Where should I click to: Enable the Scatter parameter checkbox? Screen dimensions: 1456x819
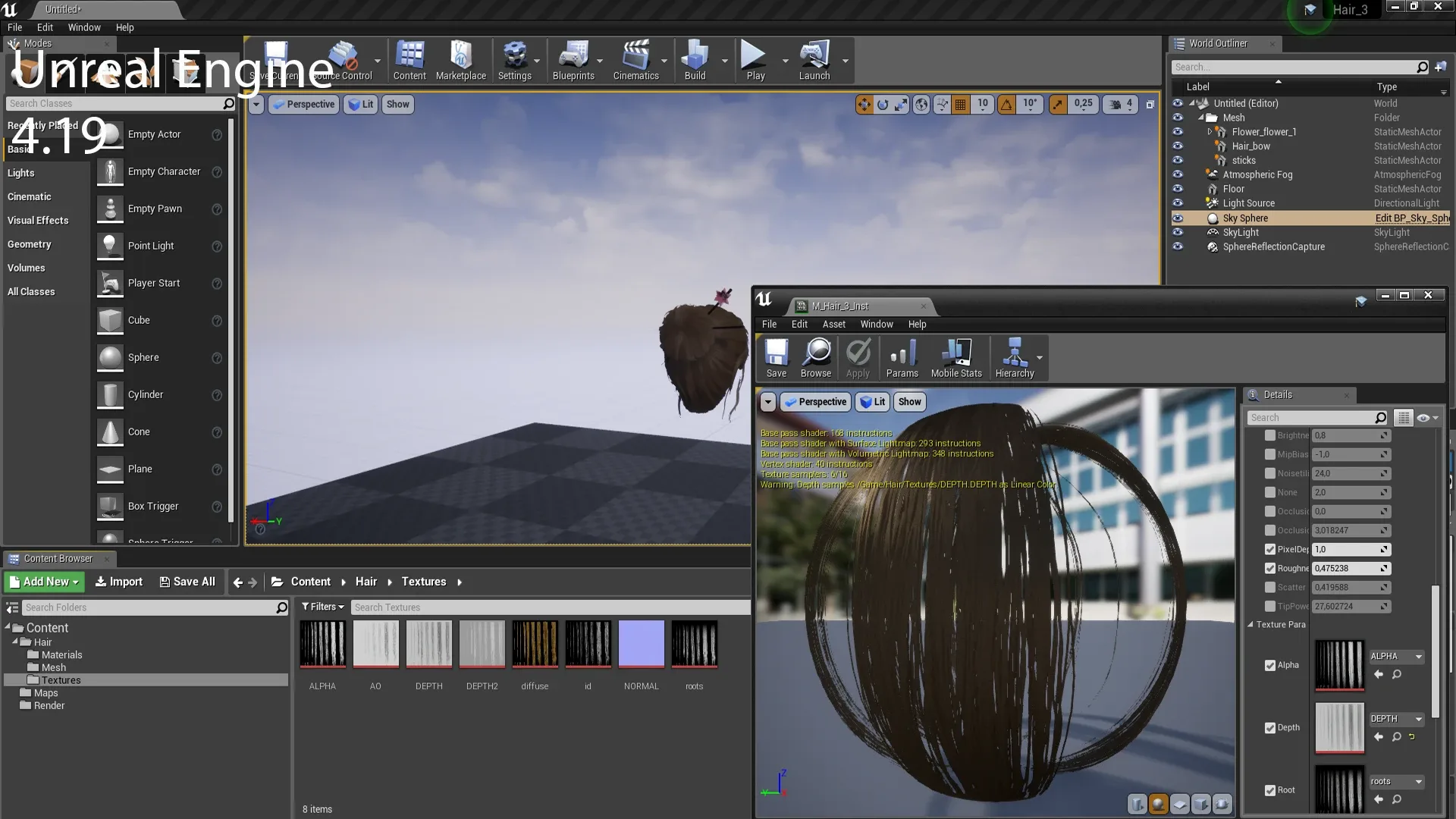[x=1271, y=587]
